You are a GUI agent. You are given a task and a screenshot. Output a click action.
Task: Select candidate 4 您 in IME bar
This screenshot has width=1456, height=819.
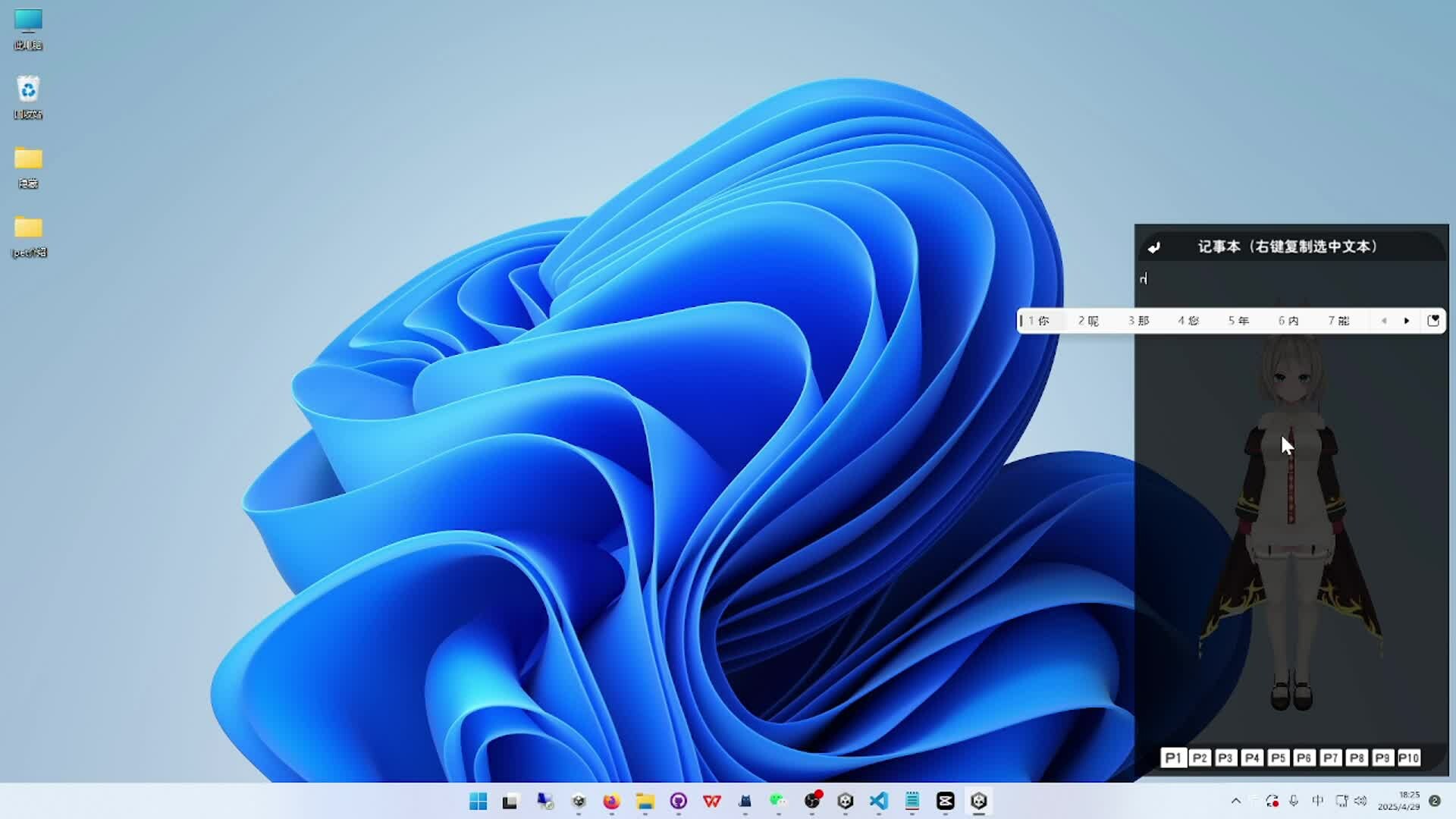(x=1188, y=321)
